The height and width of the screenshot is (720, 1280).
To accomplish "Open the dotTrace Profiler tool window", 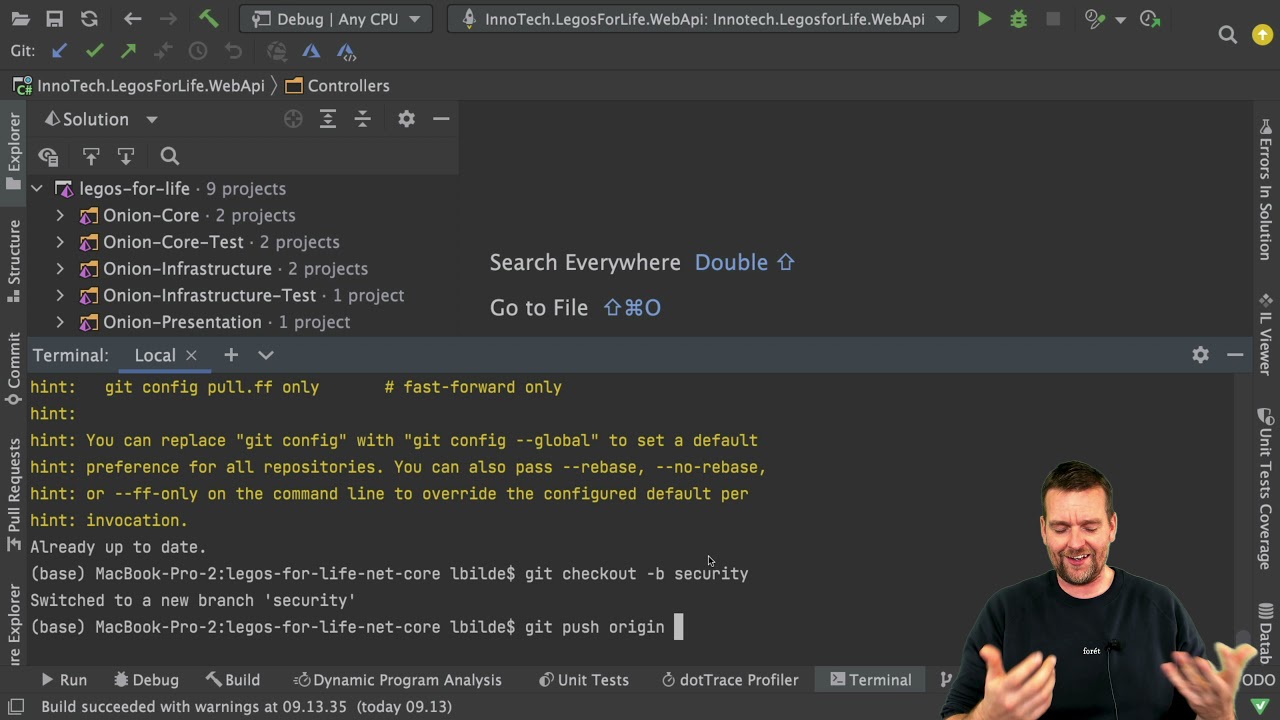I will click(730, 680).
